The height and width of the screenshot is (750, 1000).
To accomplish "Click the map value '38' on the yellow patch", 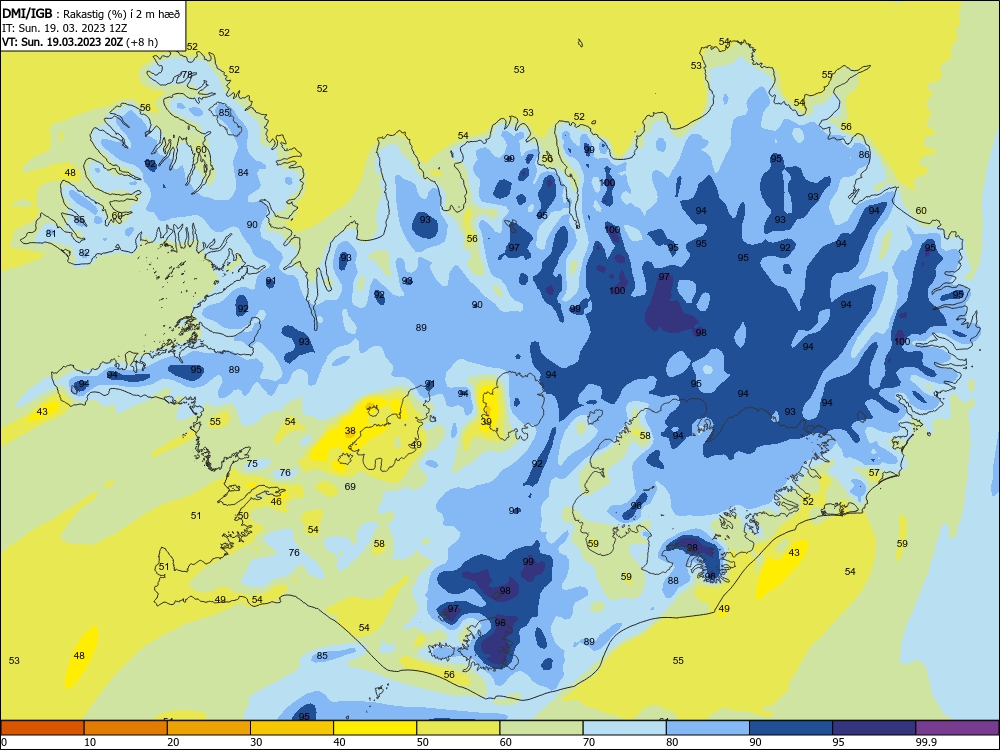I will [350, 430].
